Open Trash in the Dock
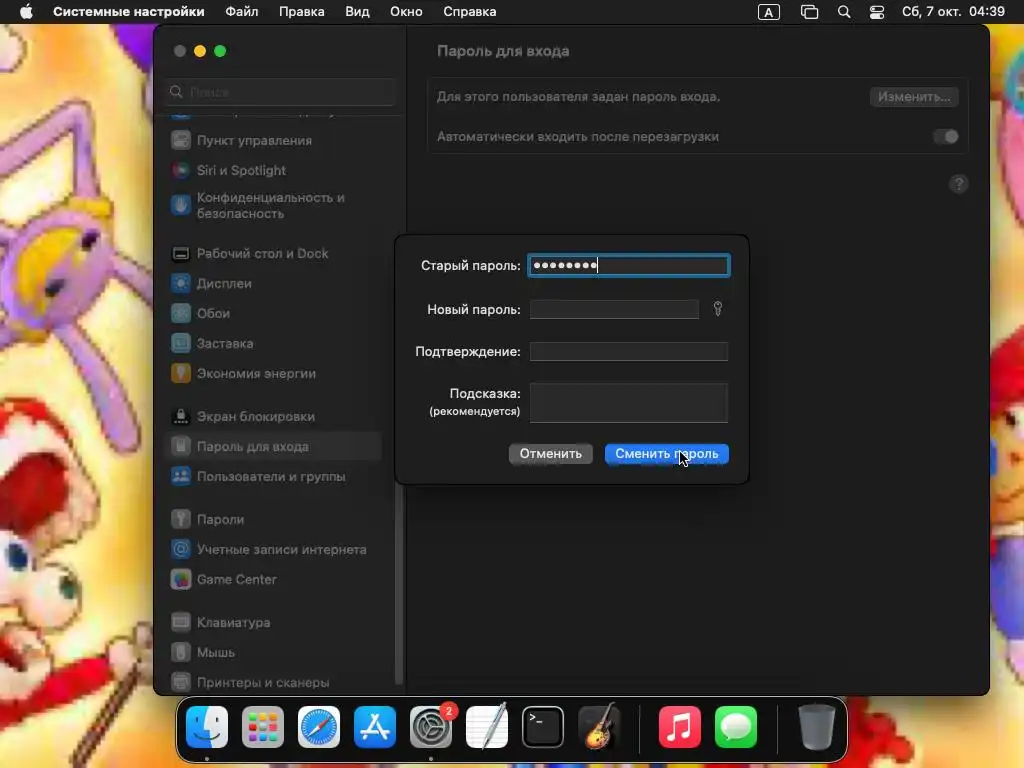This screenshot has height=768, width=1024. click(816, 727)
